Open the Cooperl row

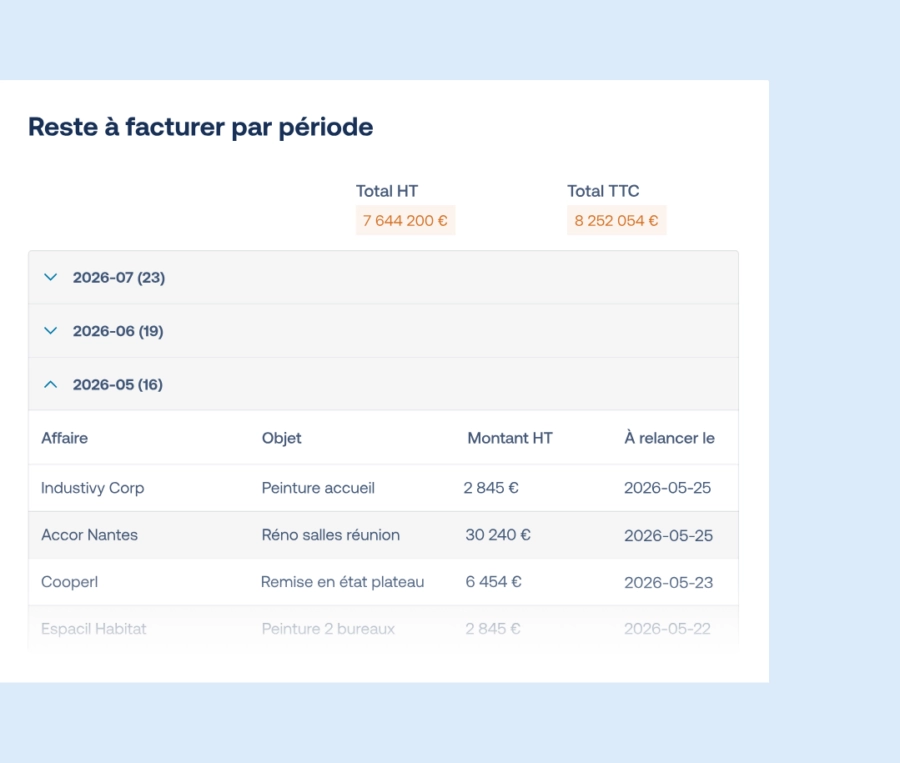pyautogui.click(x=69, y=582)
